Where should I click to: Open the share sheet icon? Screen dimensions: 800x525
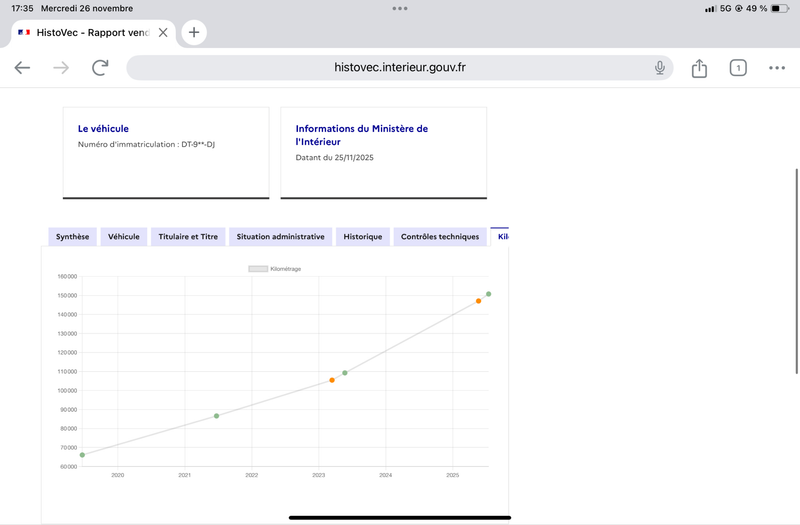click(699, 68)
